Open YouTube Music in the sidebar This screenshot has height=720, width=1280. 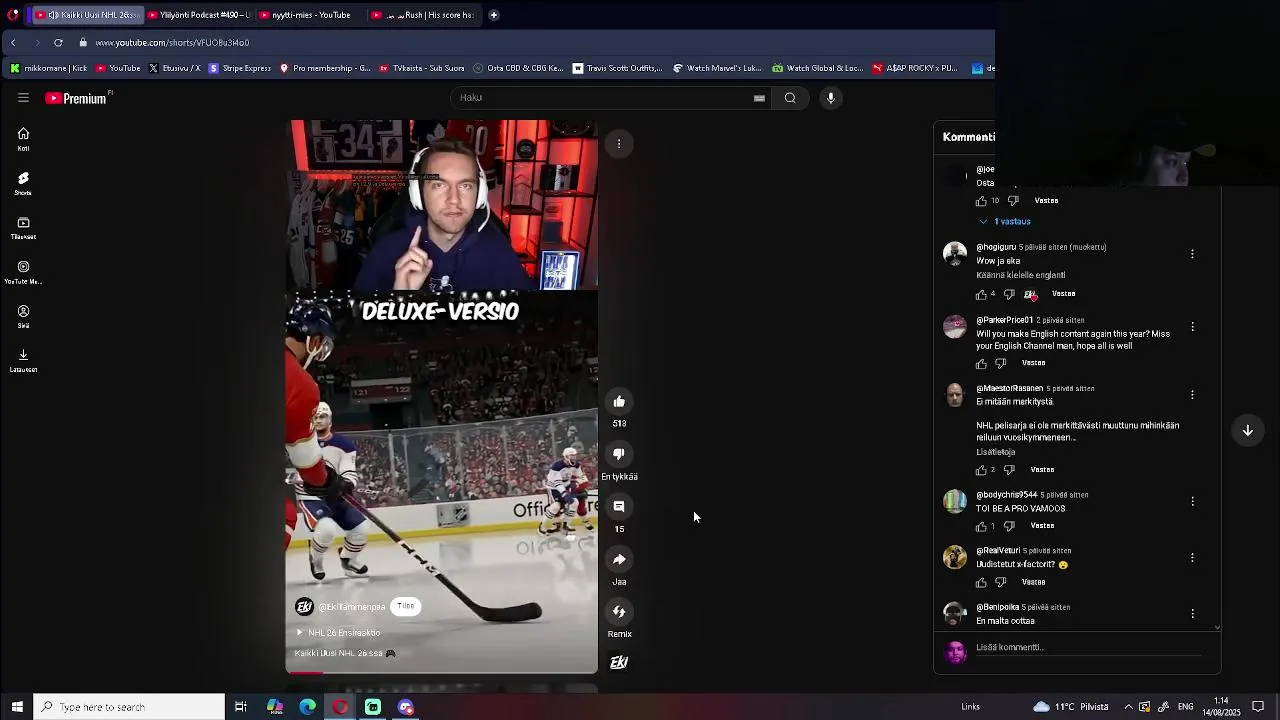(23, 272)
